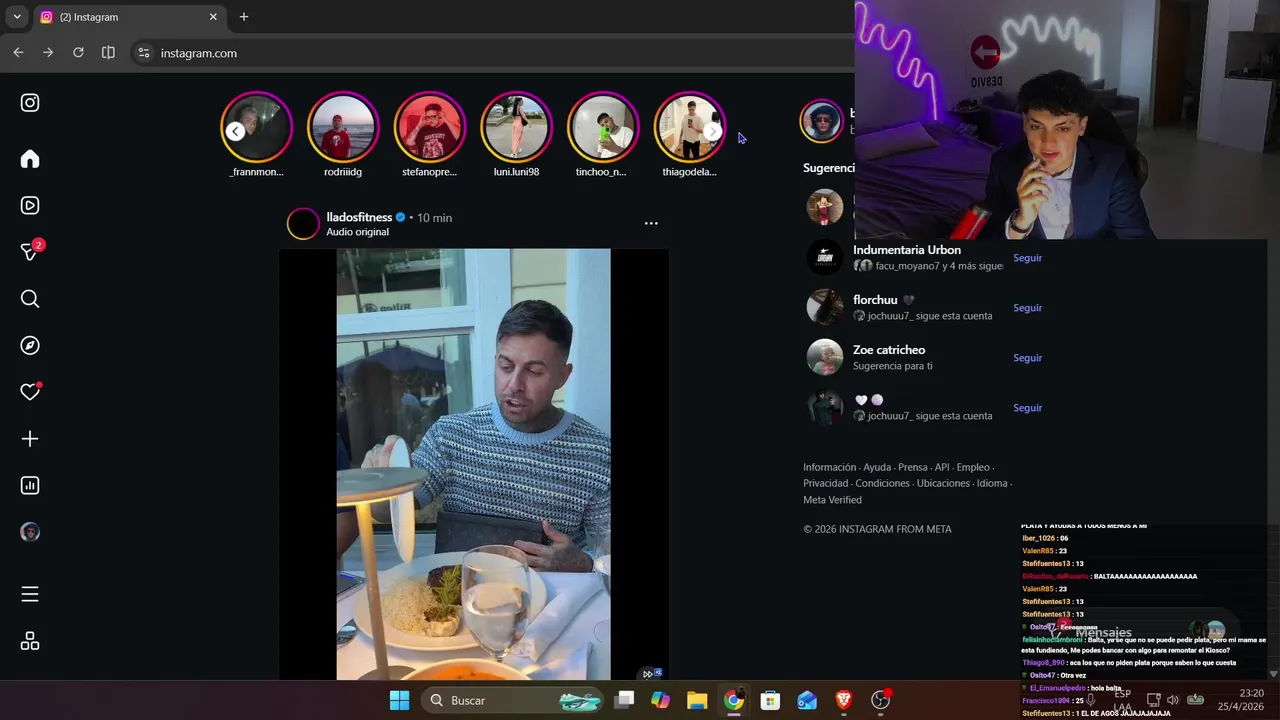Open File Explorer on taskbar
Screen dimensions: 1280x720
(697, 700)
